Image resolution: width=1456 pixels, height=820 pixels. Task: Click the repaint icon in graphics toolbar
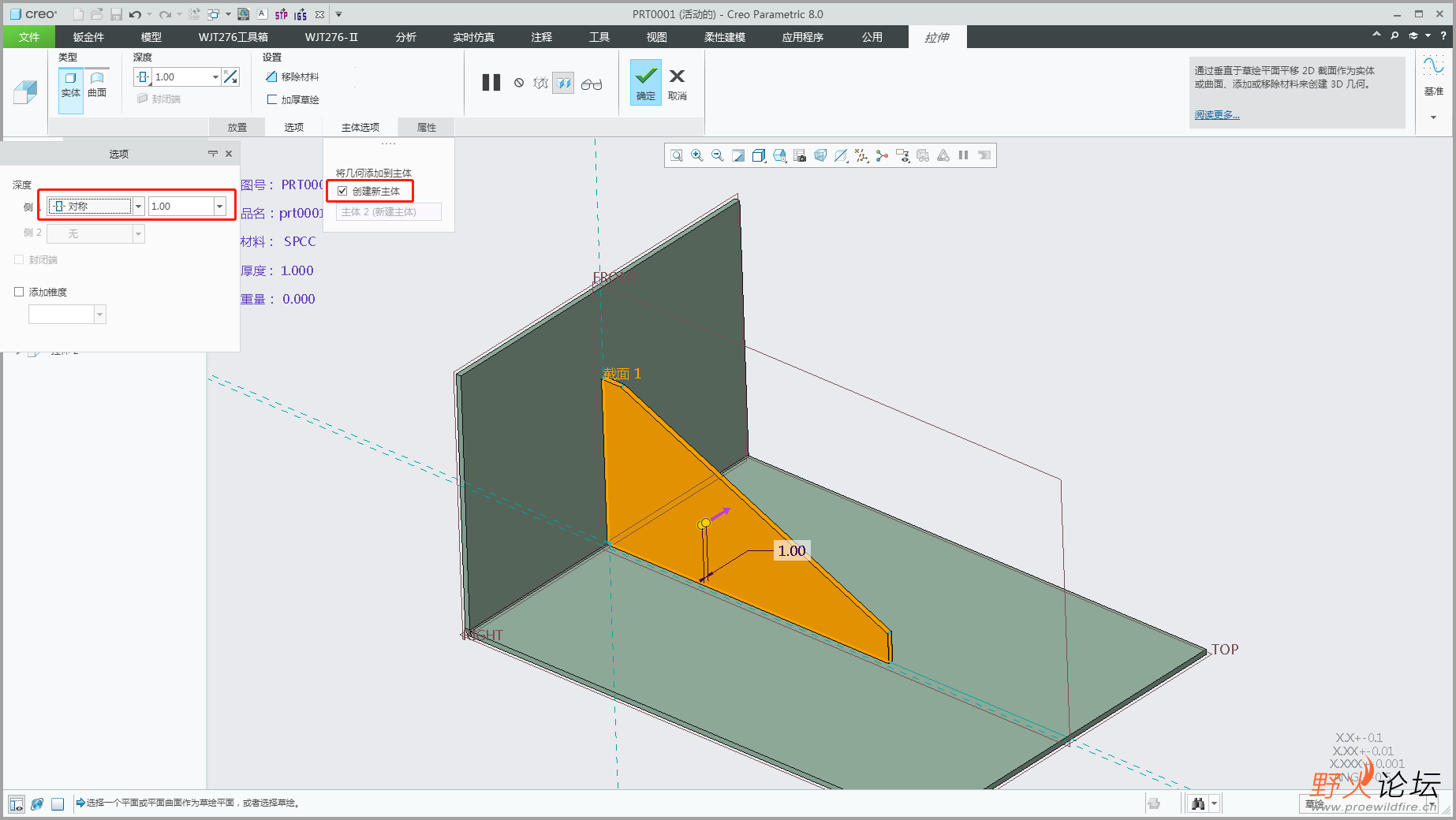tap(738, 156)
